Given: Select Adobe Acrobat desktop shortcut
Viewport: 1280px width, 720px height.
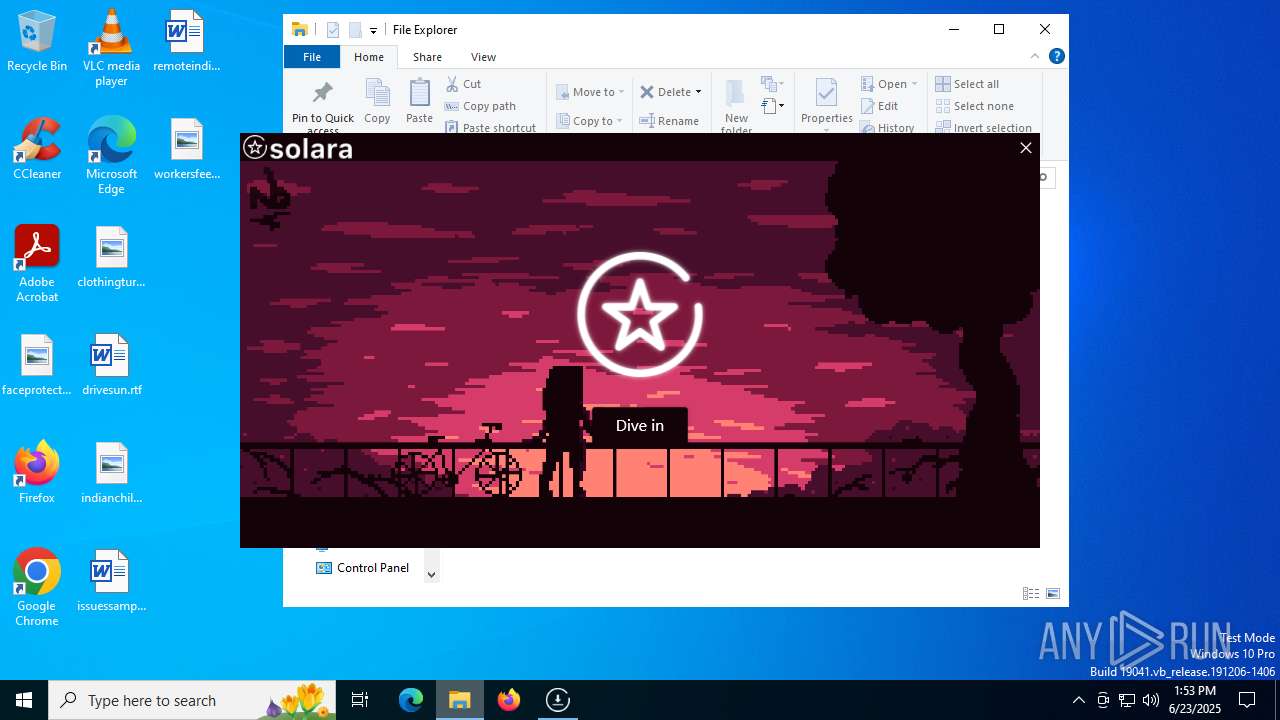Looking at the screenshot, I should (x=37, y=265).
